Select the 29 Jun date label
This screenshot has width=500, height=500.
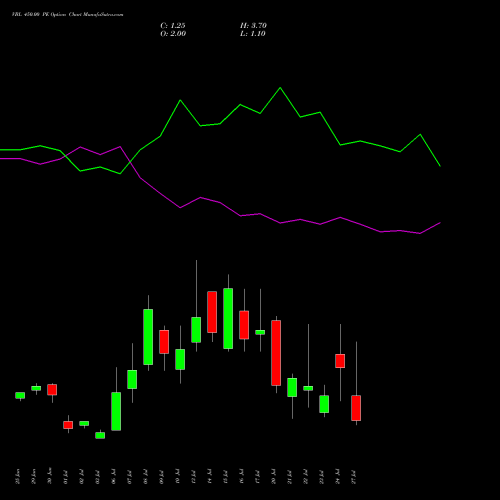click(x=34, y=476)
